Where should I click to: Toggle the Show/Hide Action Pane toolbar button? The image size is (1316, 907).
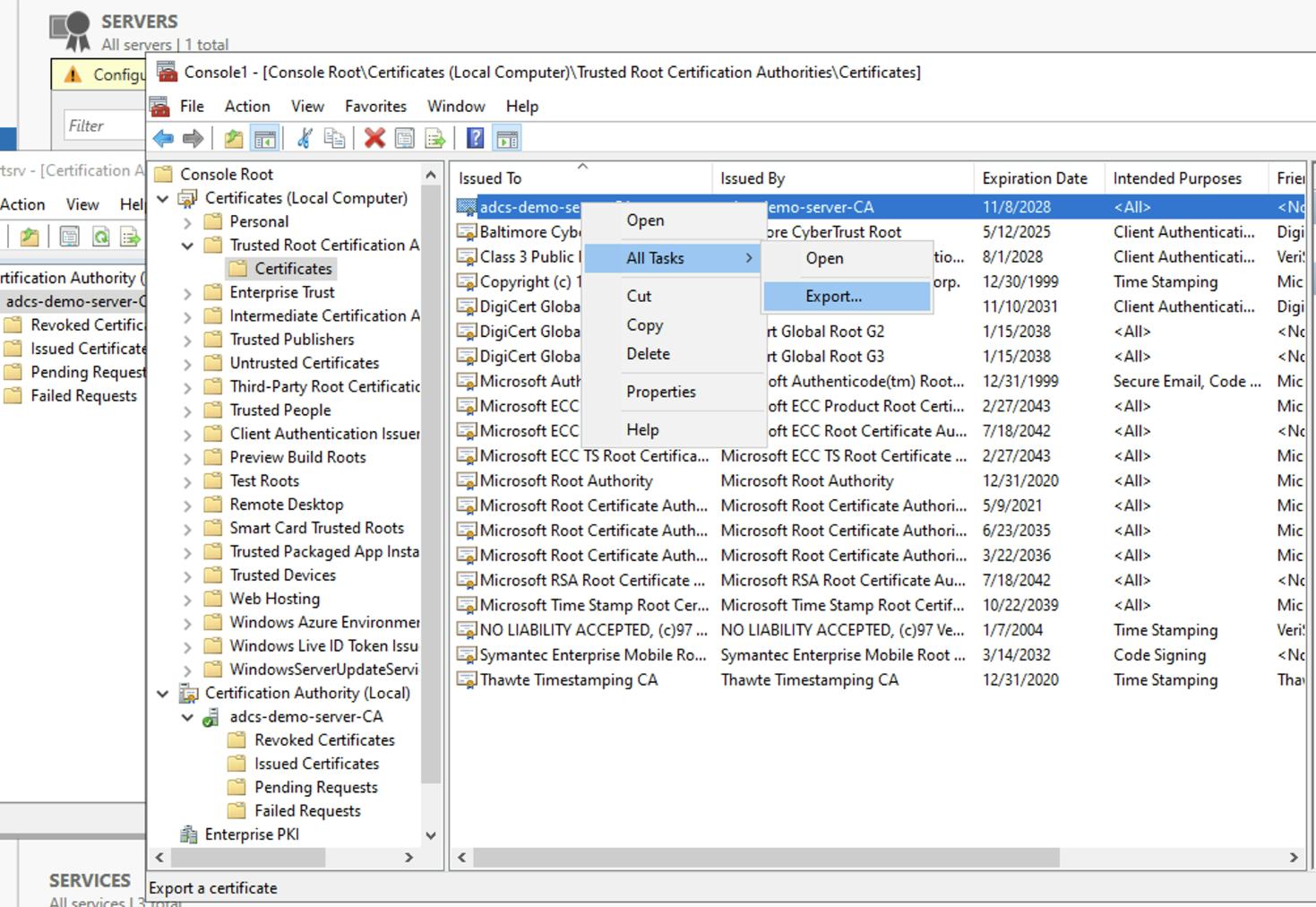(x=508, y=138)
